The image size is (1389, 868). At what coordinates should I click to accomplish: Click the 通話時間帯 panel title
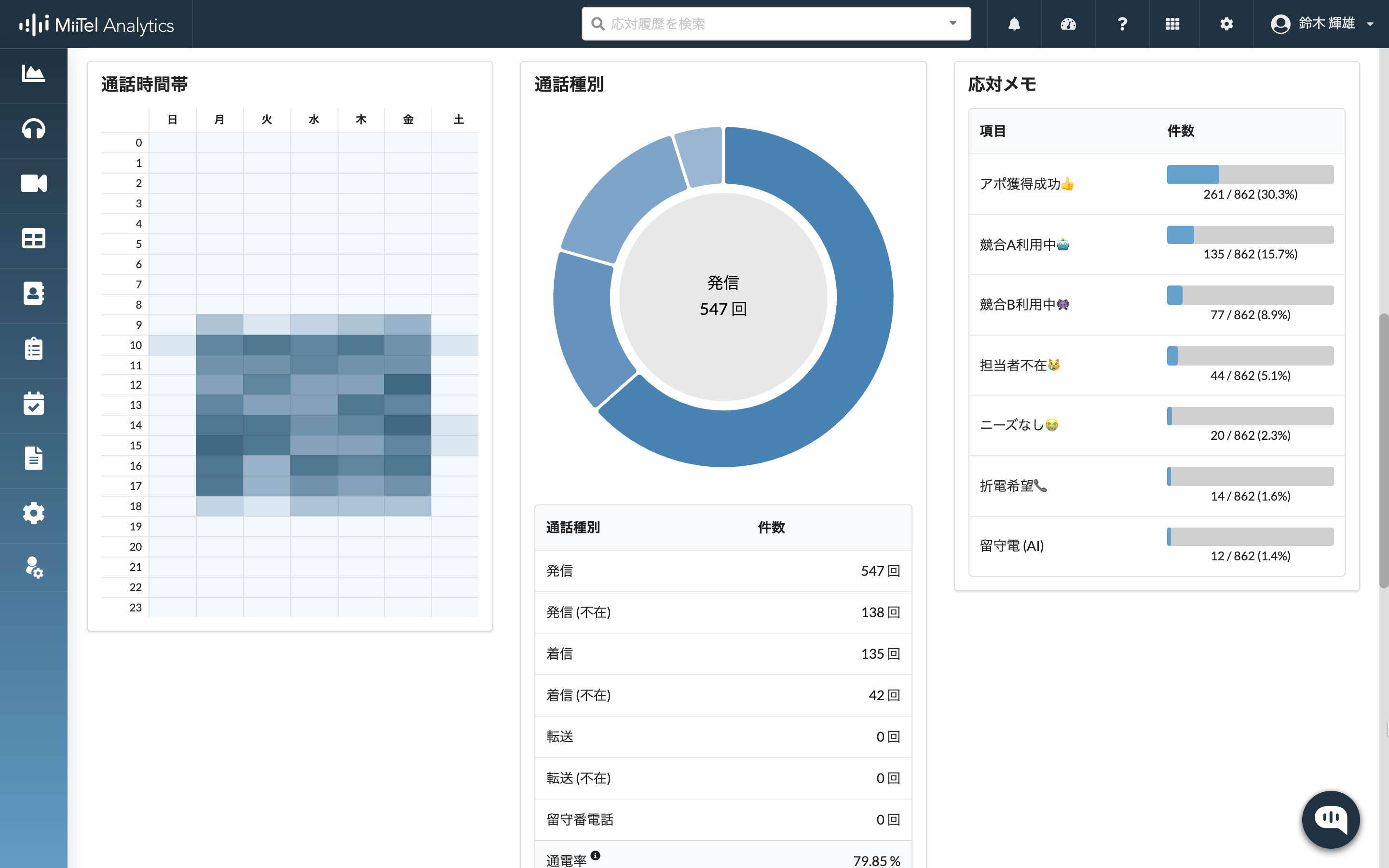(144, 84)
